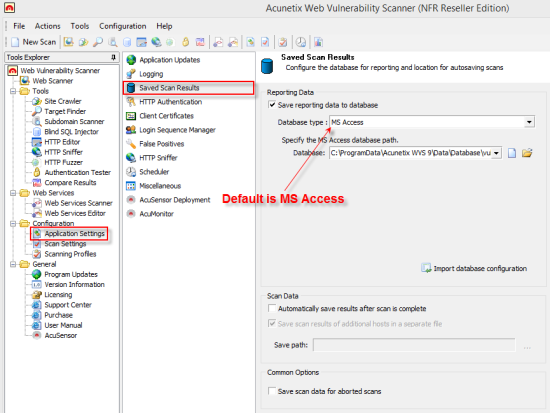
Task: Open the Login Sequence Manager entry
Action: pos(177,130)
